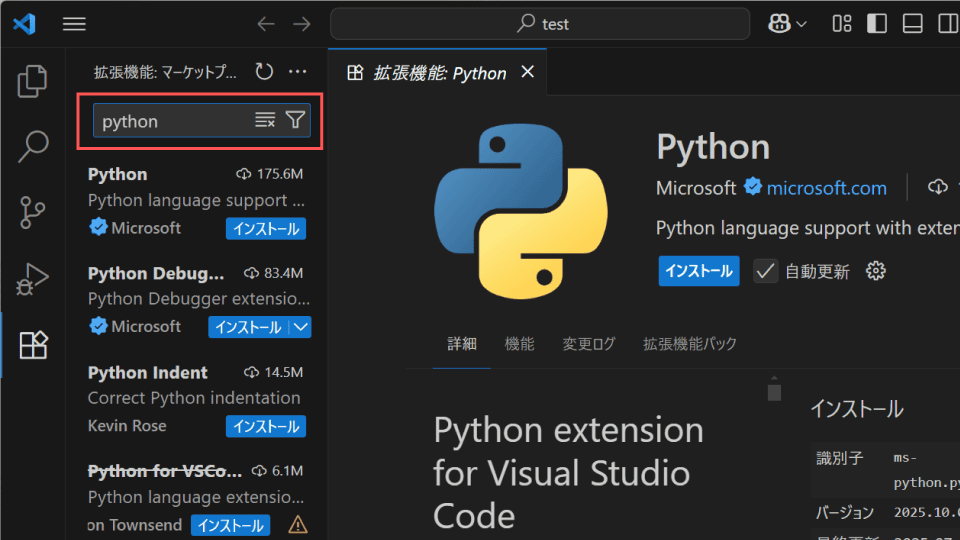Expand Python Debugger install dropdown arrow
This screenshot has width=960, height=540.
[301, 327]
